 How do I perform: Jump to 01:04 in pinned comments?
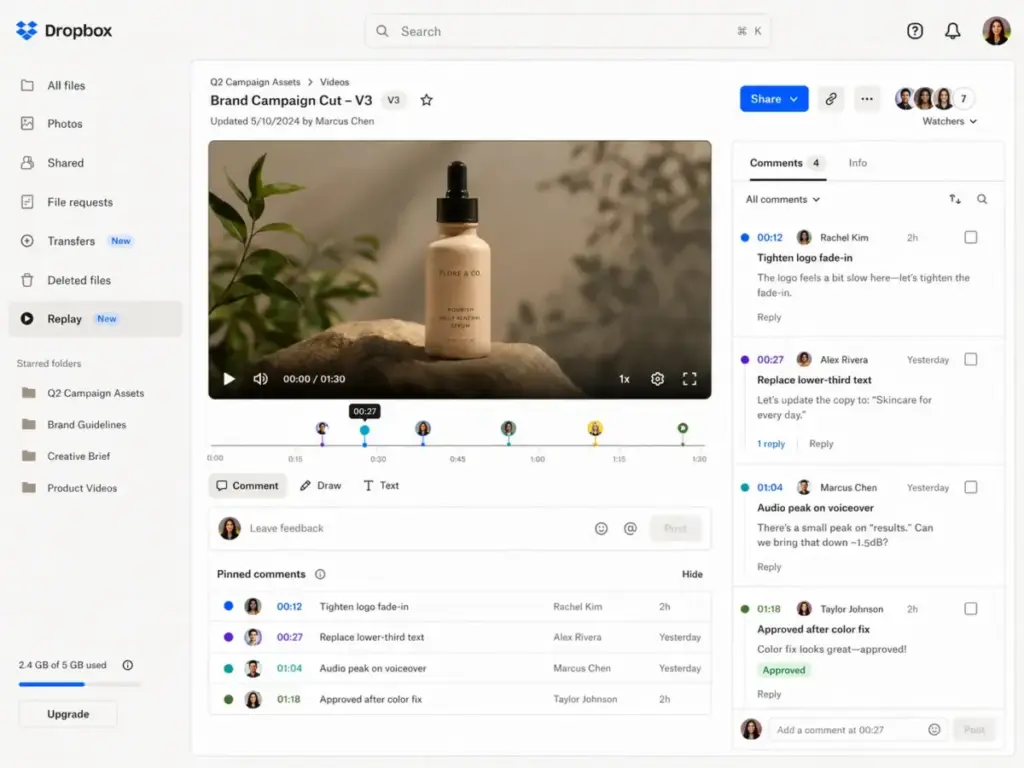tap(289, 668)
